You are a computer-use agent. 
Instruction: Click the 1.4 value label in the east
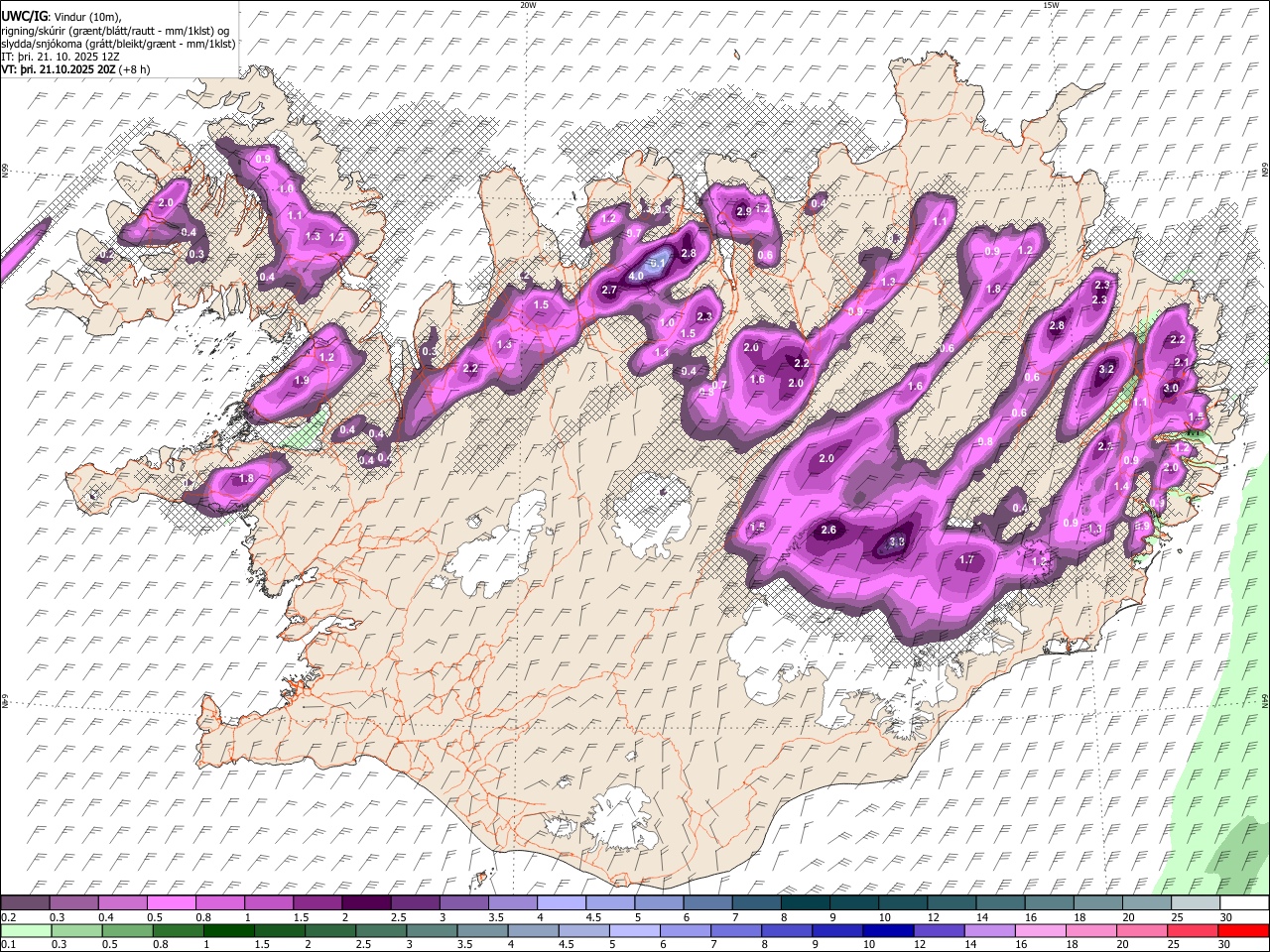tap(1121, 487)
